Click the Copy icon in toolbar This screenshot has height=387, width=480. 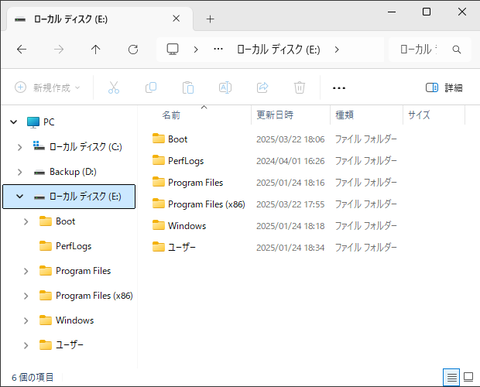(x=151, y=88)
